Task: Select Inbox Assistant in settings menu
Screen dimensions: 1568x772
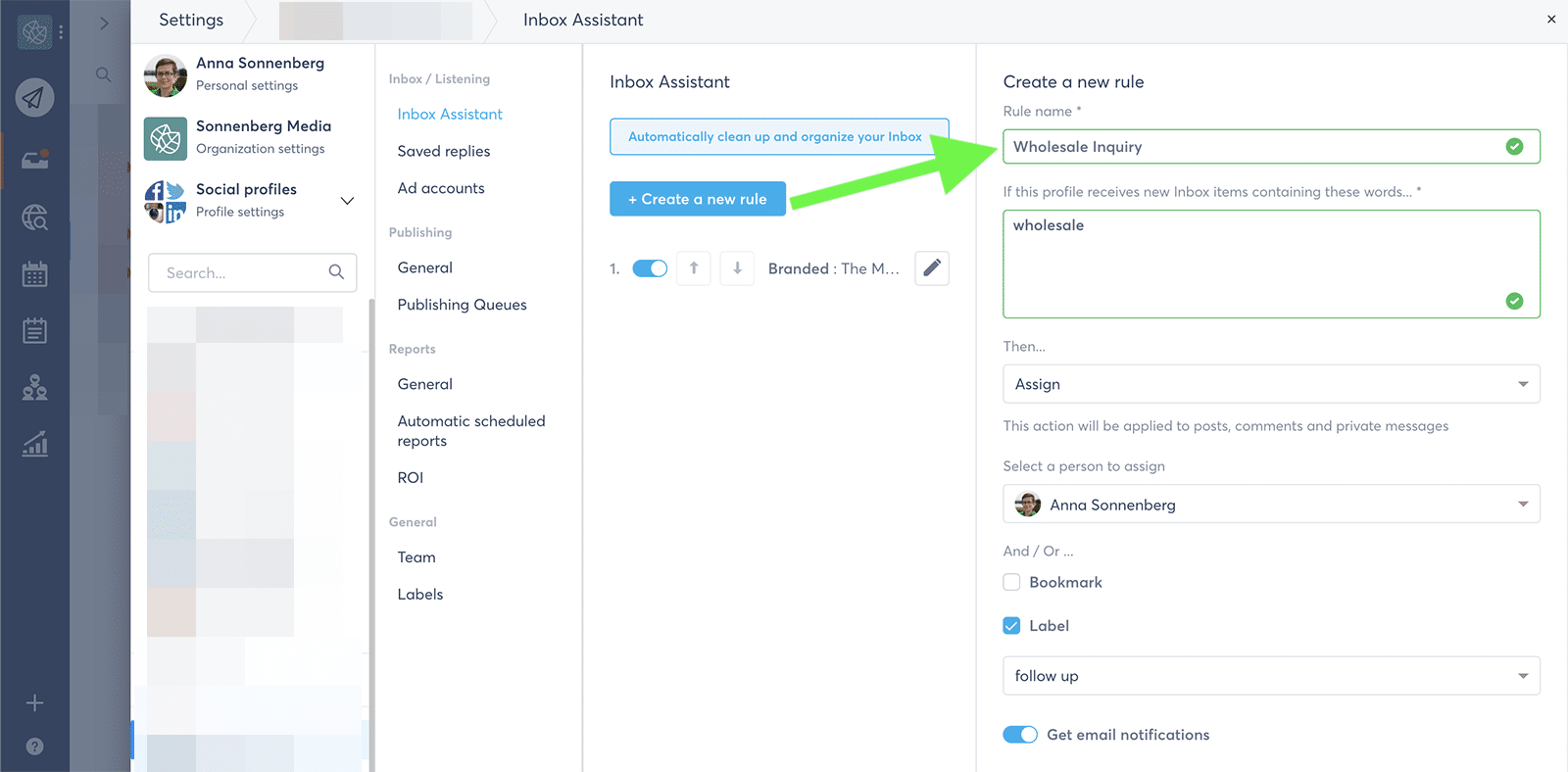Action: [450, 114]
